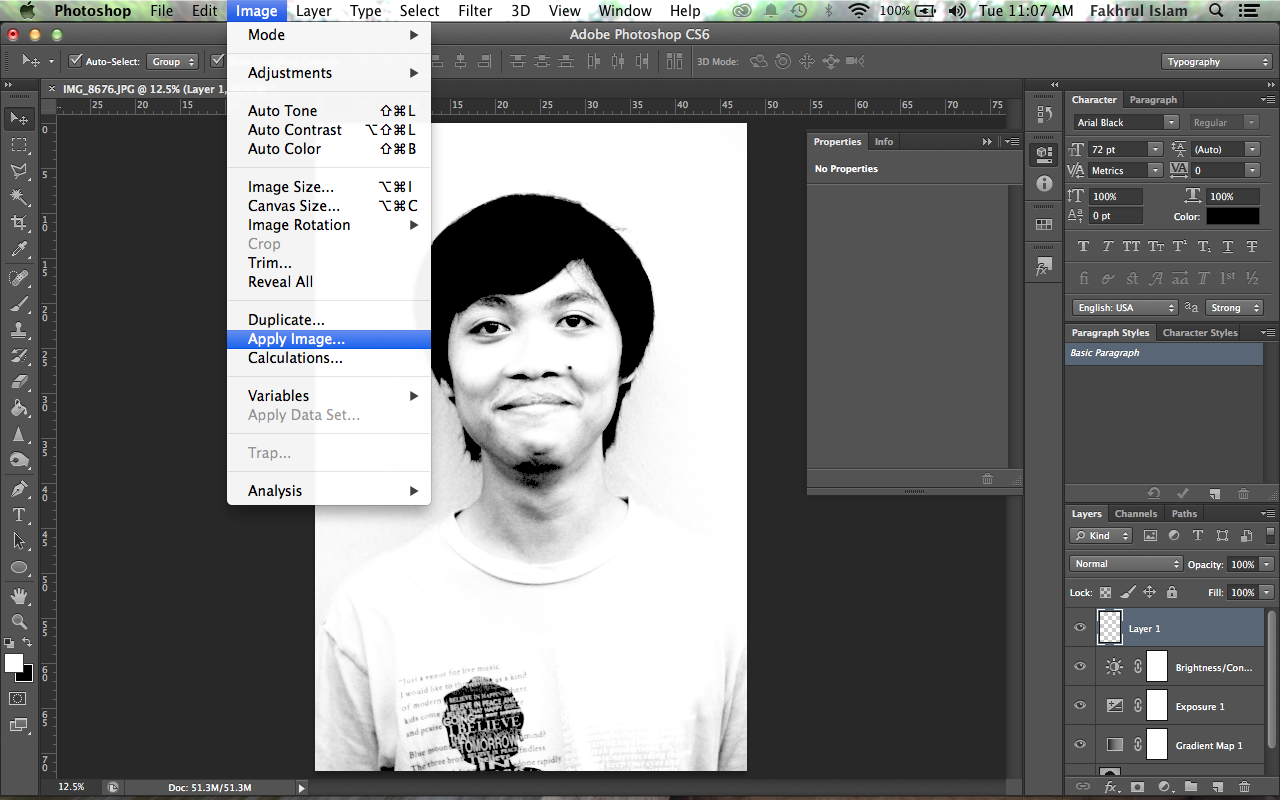
Task: Select the Brush tool
Action: pyautogui.click(x=19, y=304)
